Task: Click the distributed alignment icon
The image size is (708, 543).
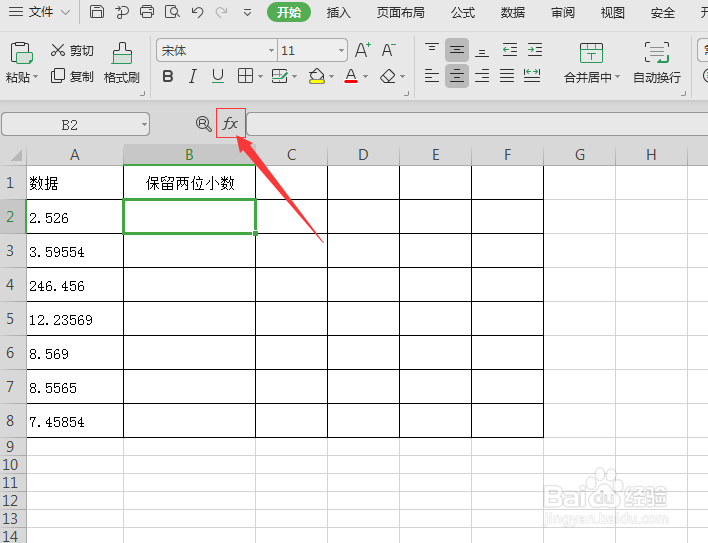Action: [532, 75]
